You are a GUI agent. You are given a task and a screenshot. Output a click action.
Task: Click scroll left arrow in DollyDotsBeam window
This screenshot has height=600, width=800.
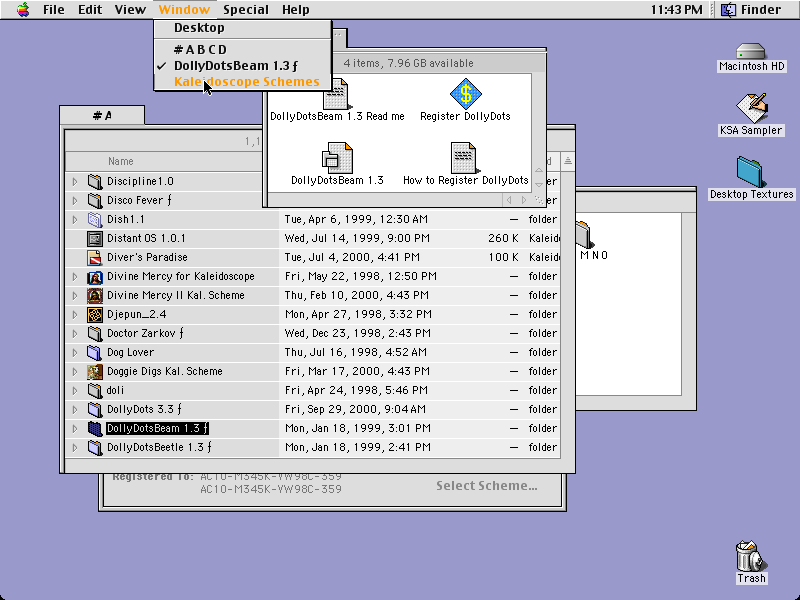(509, 200)
